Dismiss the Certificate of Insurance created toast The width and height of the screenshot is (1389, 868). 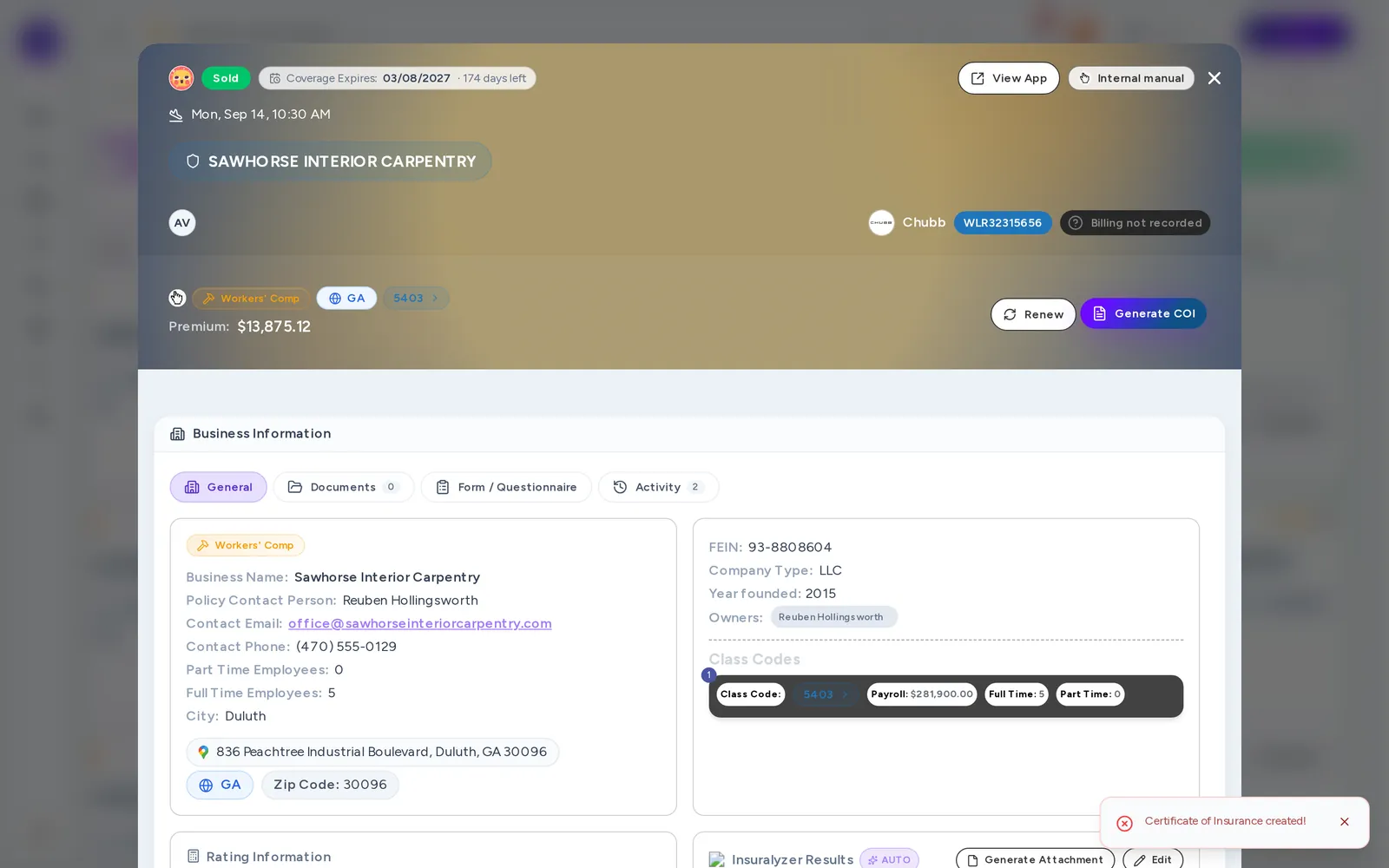point(1345,822)
